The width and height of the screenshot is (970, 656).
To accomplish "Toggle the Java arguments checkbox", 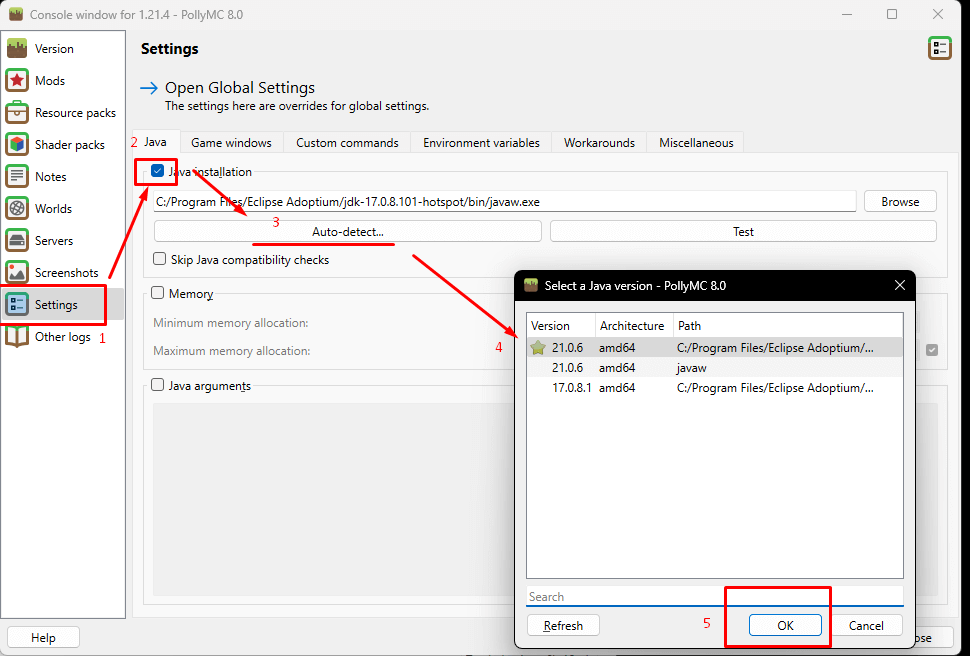I will (158, 385).
